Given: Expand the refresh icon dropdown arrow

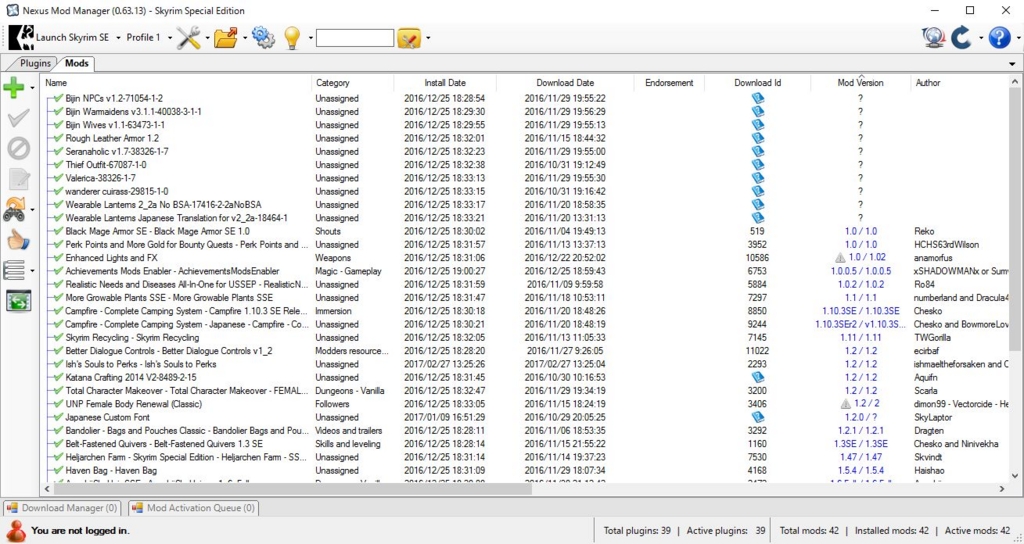Looking at the screenshot, I should pos(980,38).
